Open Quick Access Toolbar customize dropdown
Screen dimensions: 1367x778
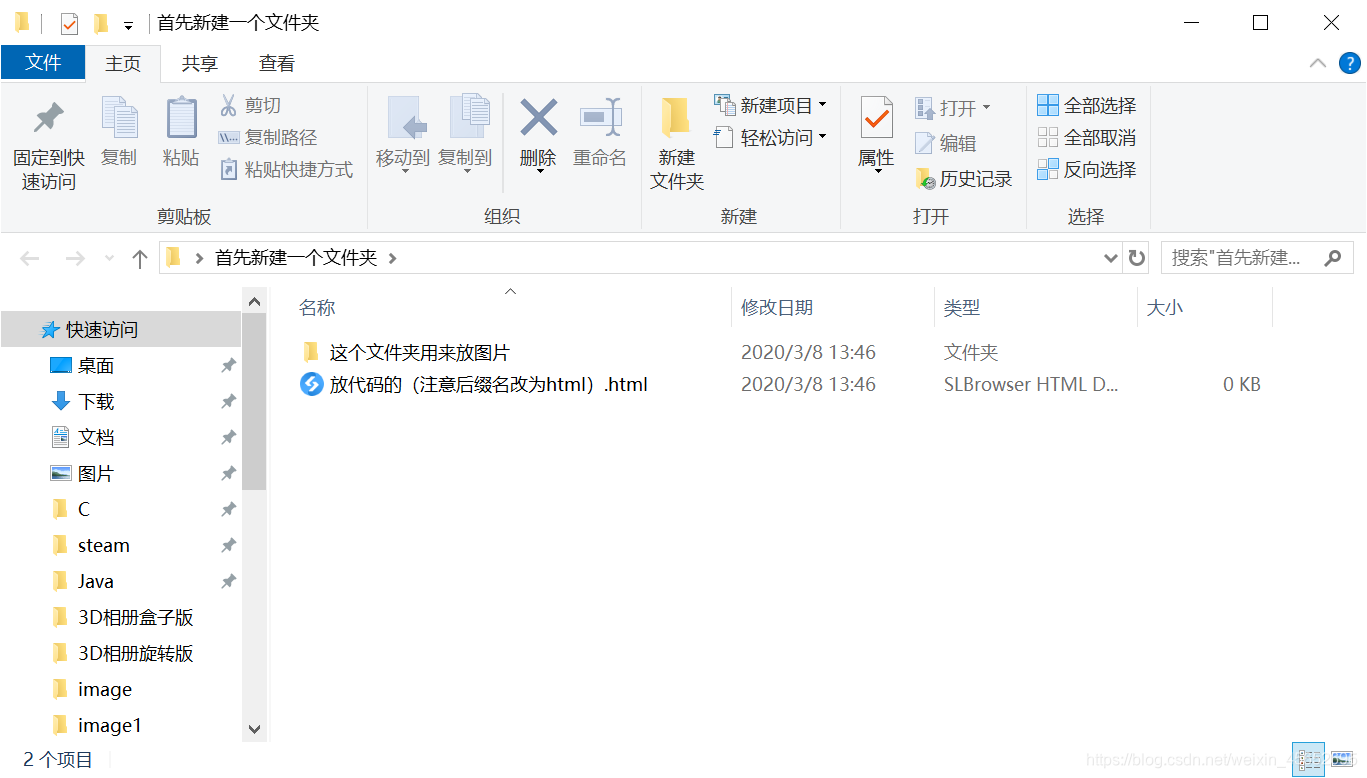pyautogui.click(x=128, y=25)
